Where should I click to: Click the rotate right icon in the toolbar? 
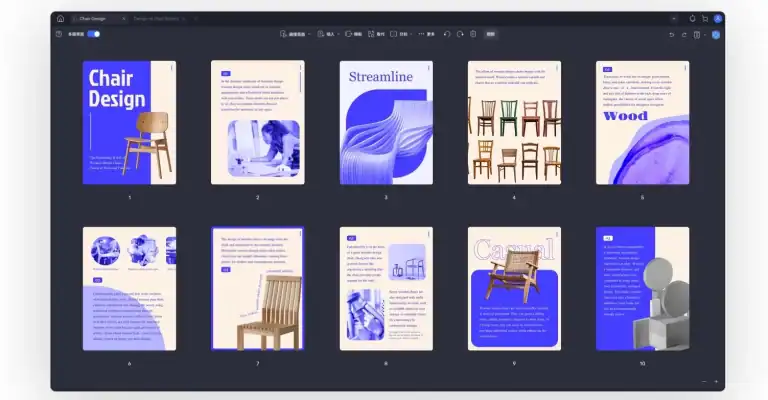[459, 34]
